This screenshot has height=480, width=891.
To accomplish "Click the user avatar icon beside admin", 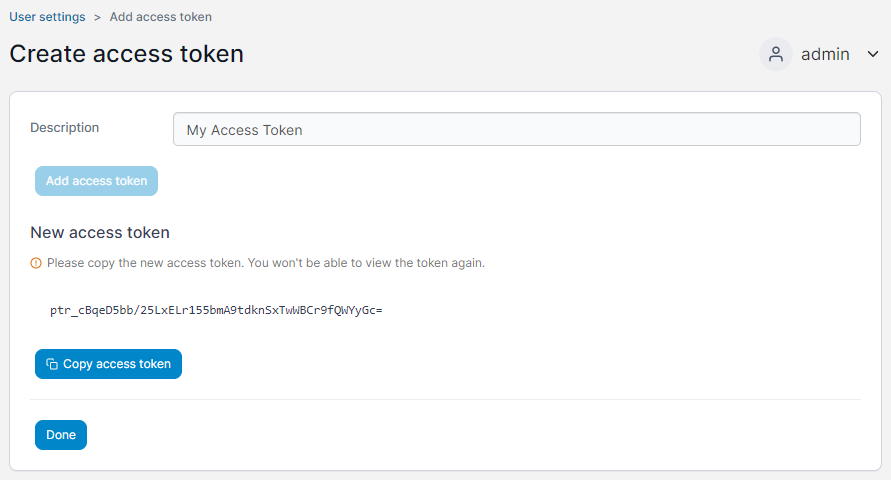I will click(x=776, y=55).
